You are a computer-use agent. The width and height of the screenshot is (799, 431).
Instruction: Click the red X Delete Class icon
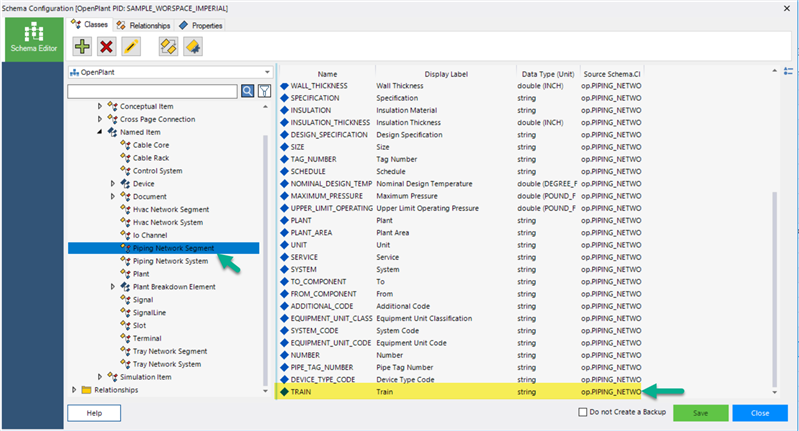(106, 47)
